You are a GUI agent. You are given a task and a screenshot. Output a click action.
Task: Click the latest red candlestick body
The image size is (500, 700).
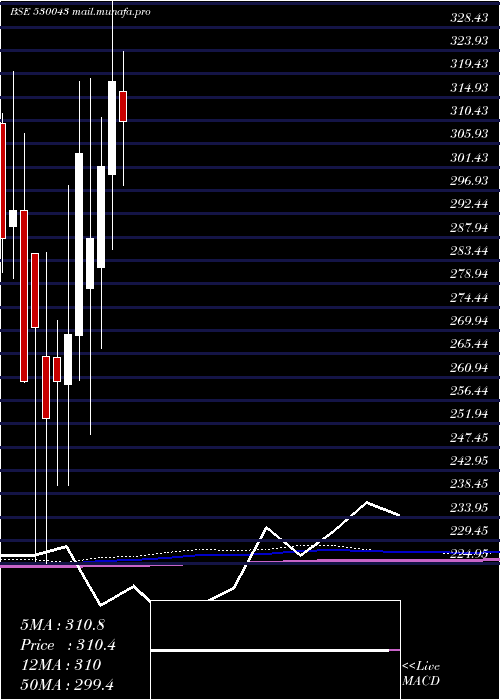(123, 106)
